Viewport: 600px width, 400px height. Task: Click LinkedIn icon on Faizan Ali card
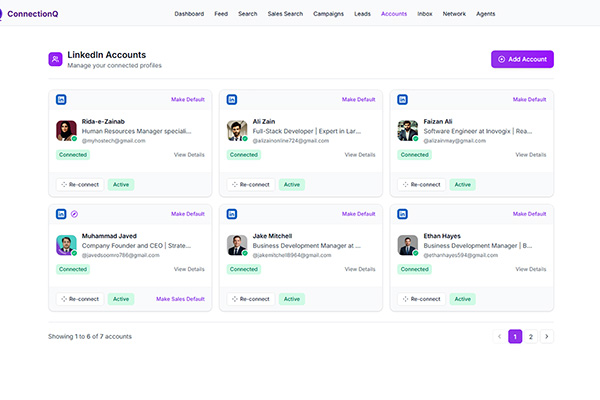tap(403, 100)
